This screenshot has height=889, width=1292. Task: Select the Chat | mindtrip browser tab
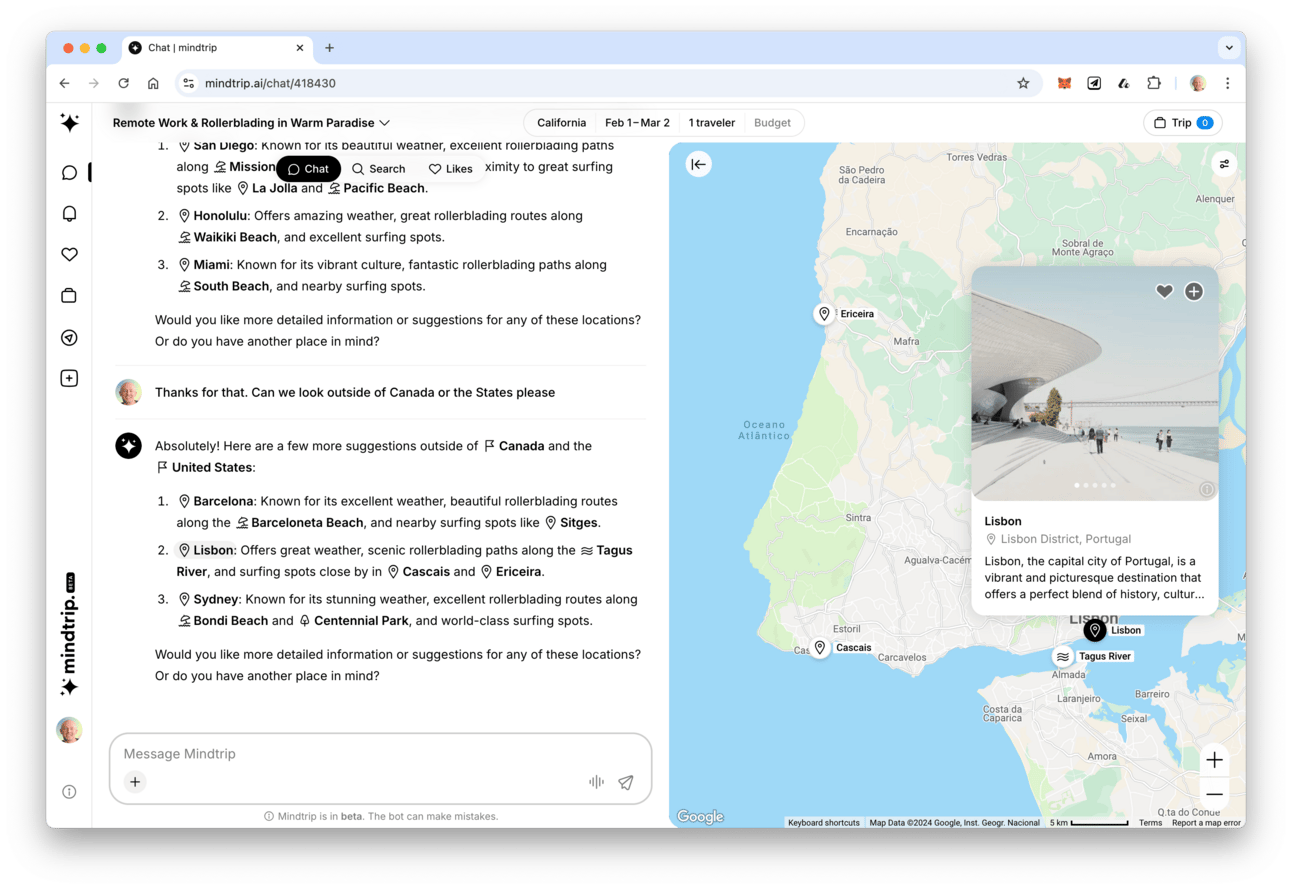217,47
